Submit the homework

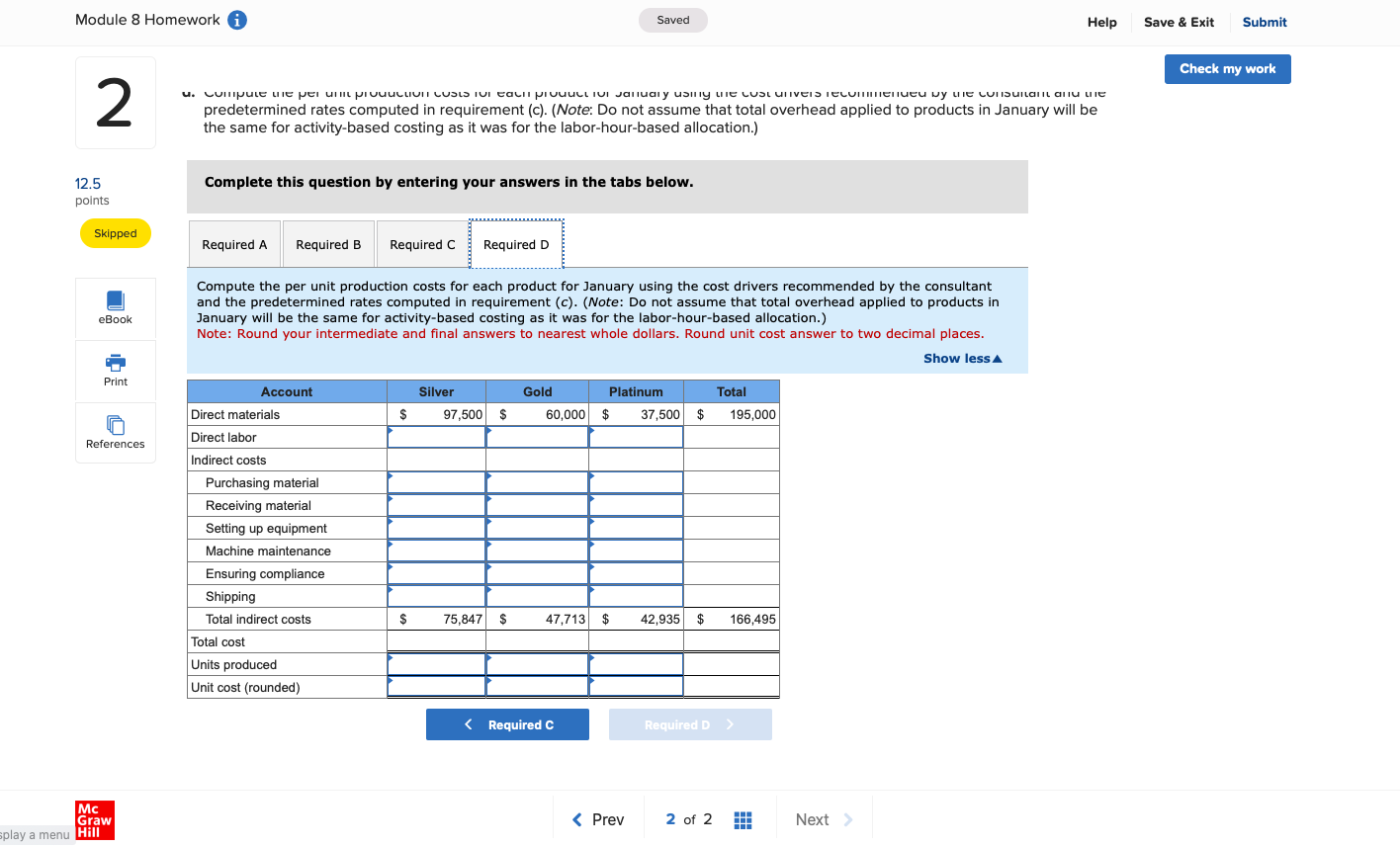(1264, 22)
